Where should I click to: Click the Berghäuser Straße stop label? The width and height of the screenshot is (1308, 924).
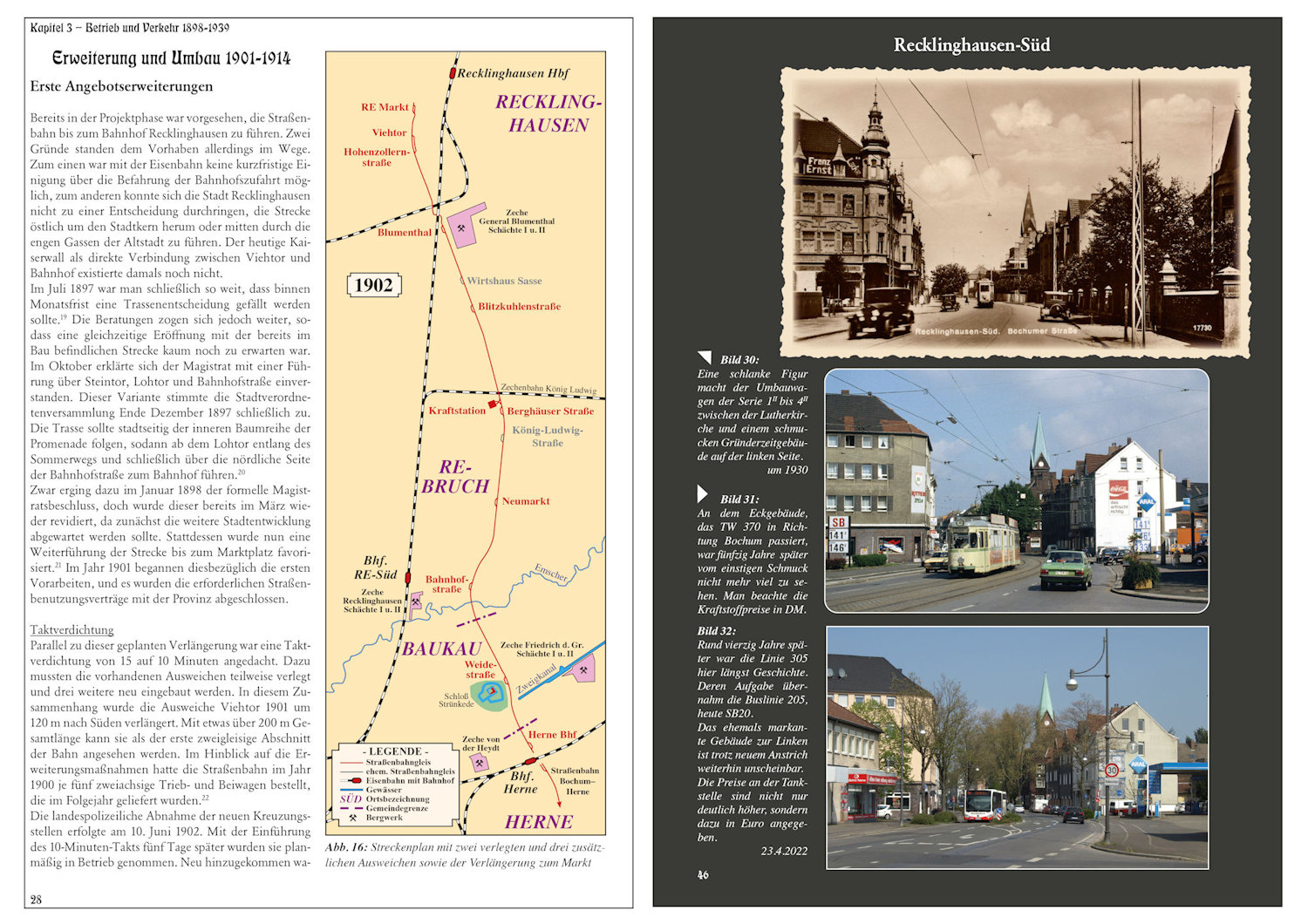click(550, 411)
